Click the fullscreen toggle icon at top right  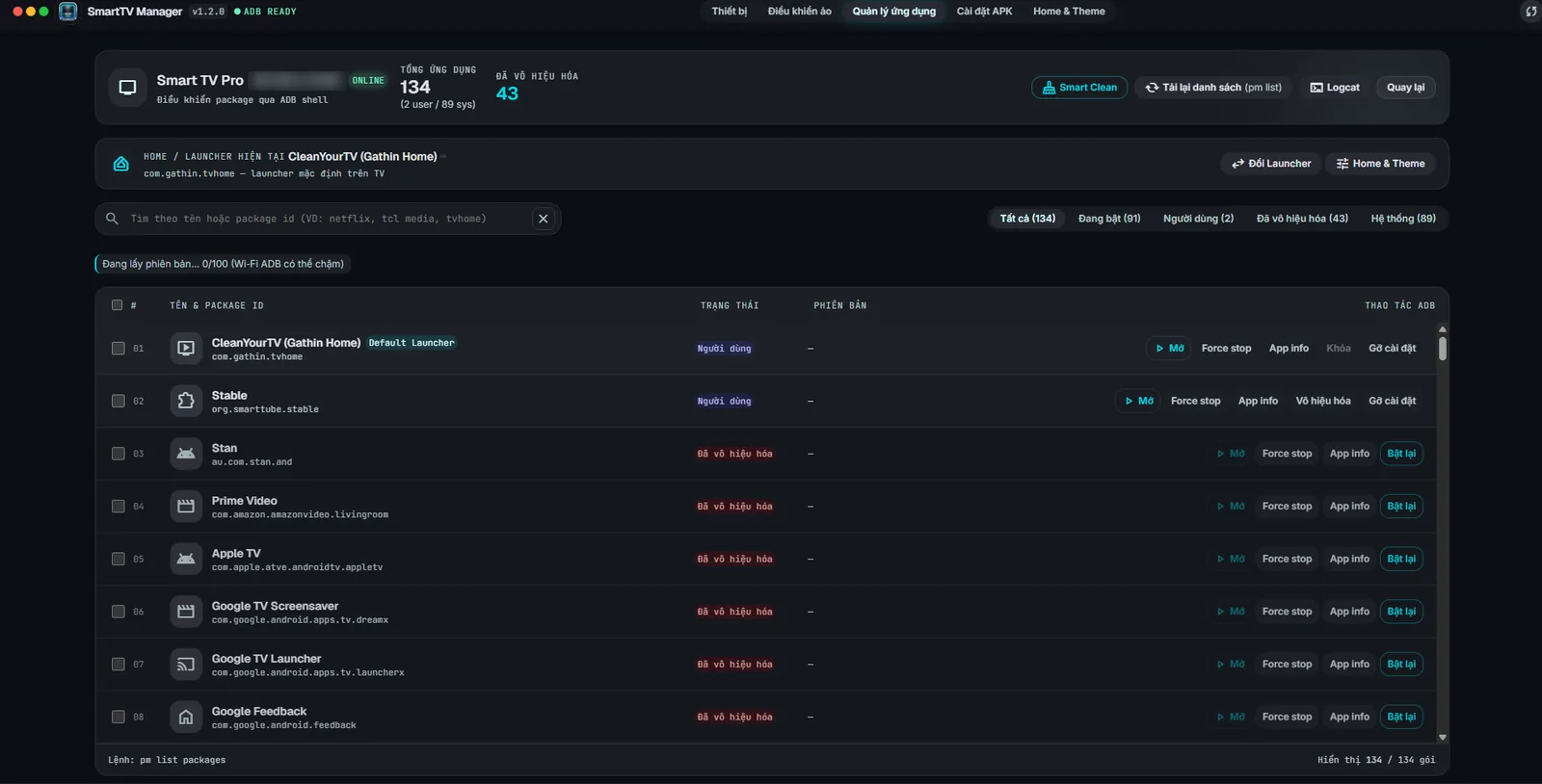1530,12
